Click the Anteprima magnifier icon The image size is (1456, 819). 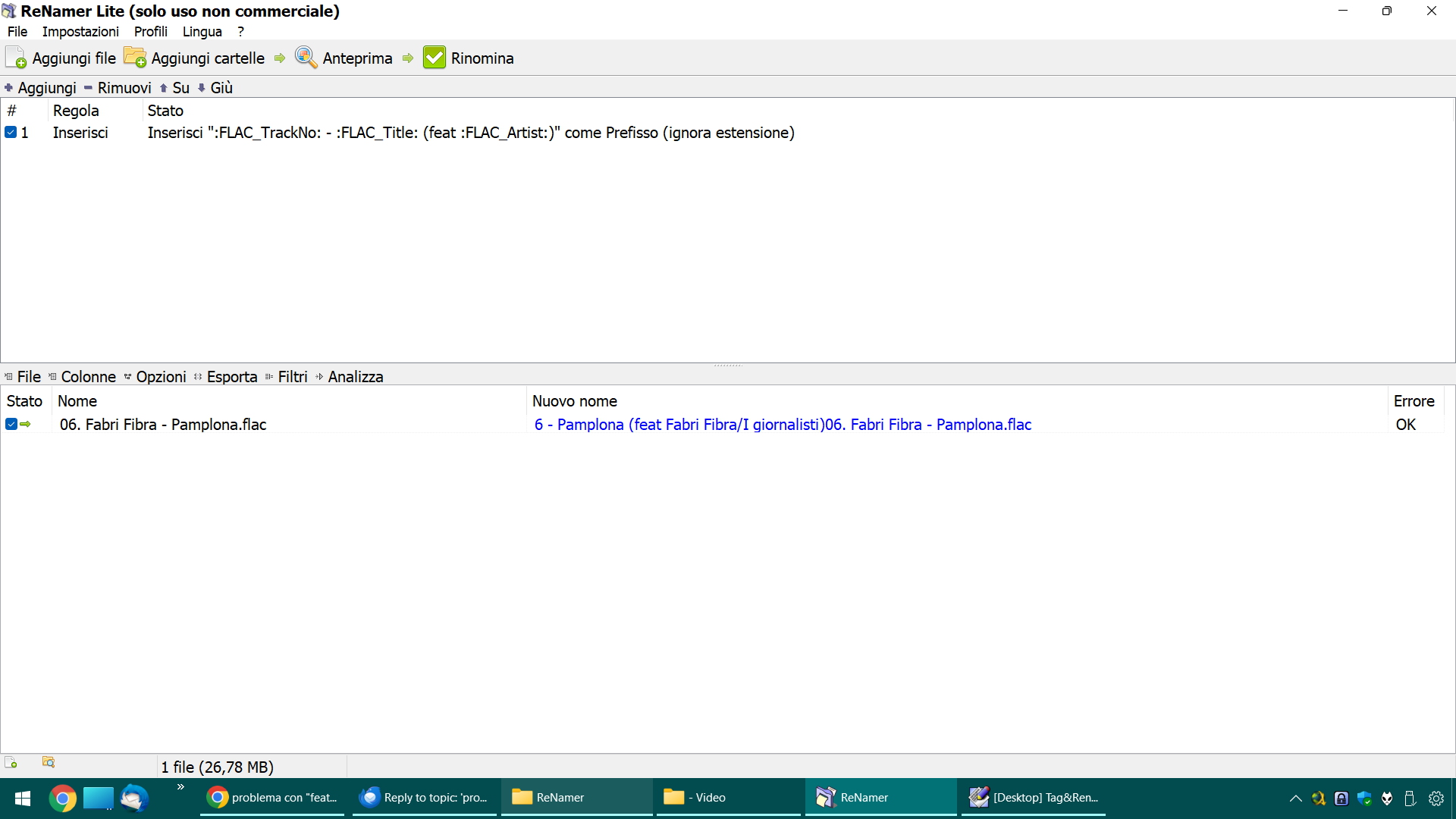tap(306, 58)
